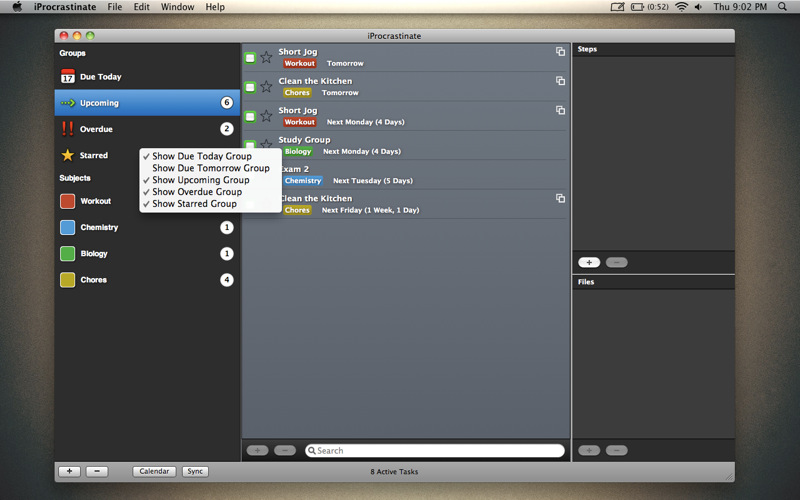Click the Chemistry tag on Exam 2
The width and height of the screenshot is (800, 500).
point(303,181)
